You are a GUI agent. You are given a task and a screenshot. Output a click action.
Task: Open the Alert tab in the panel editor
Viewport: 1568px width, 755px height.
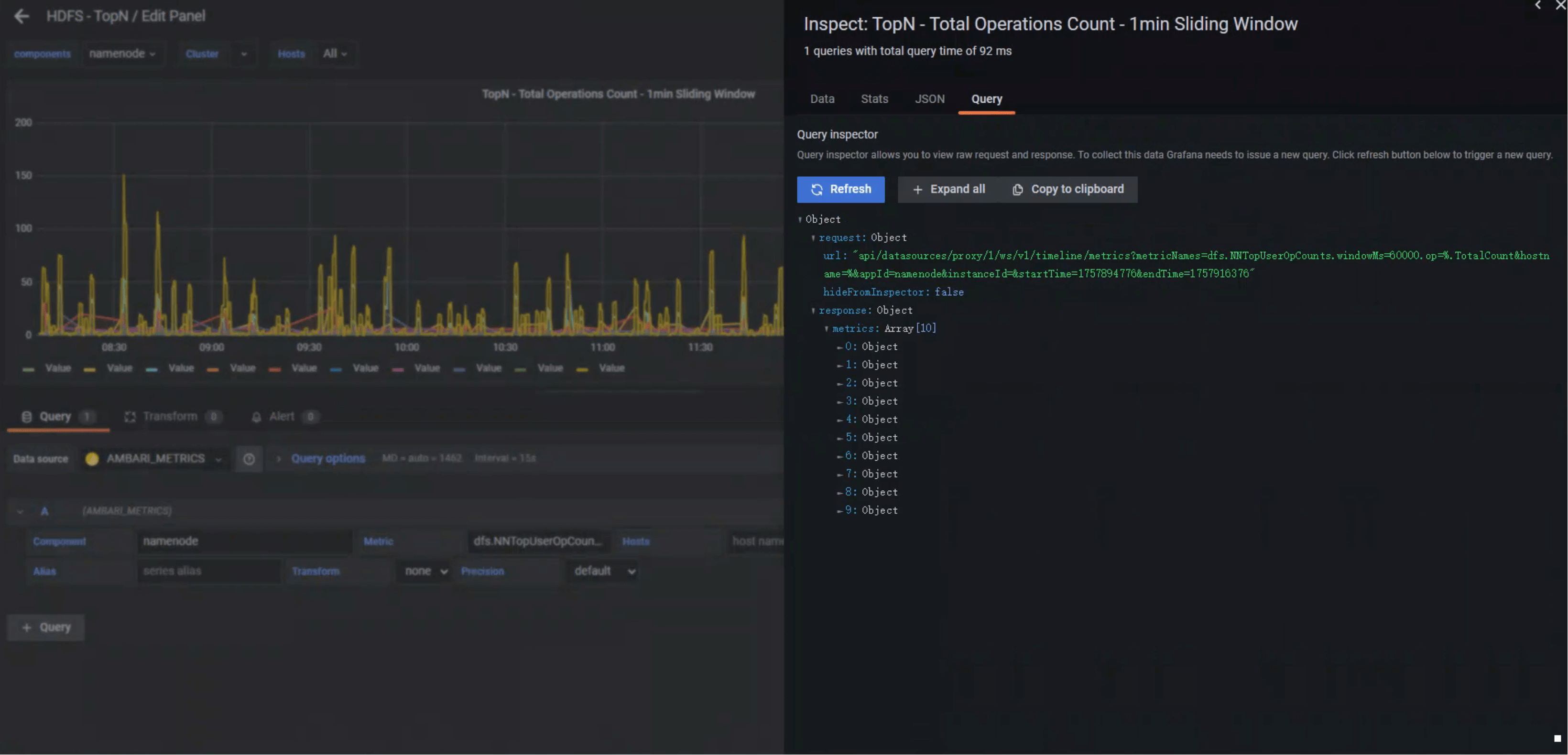284,417
